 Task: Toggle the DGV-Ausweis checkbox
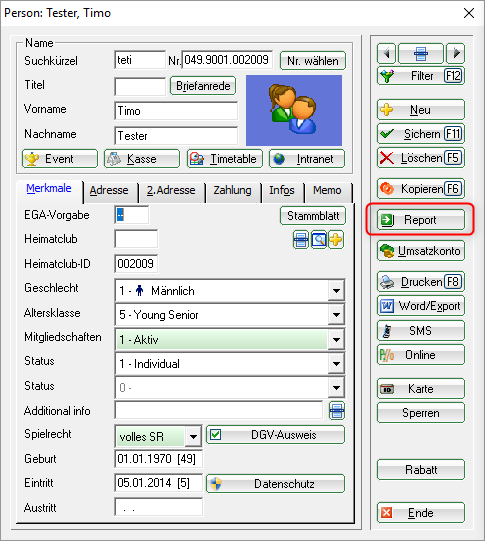(216, 434)
